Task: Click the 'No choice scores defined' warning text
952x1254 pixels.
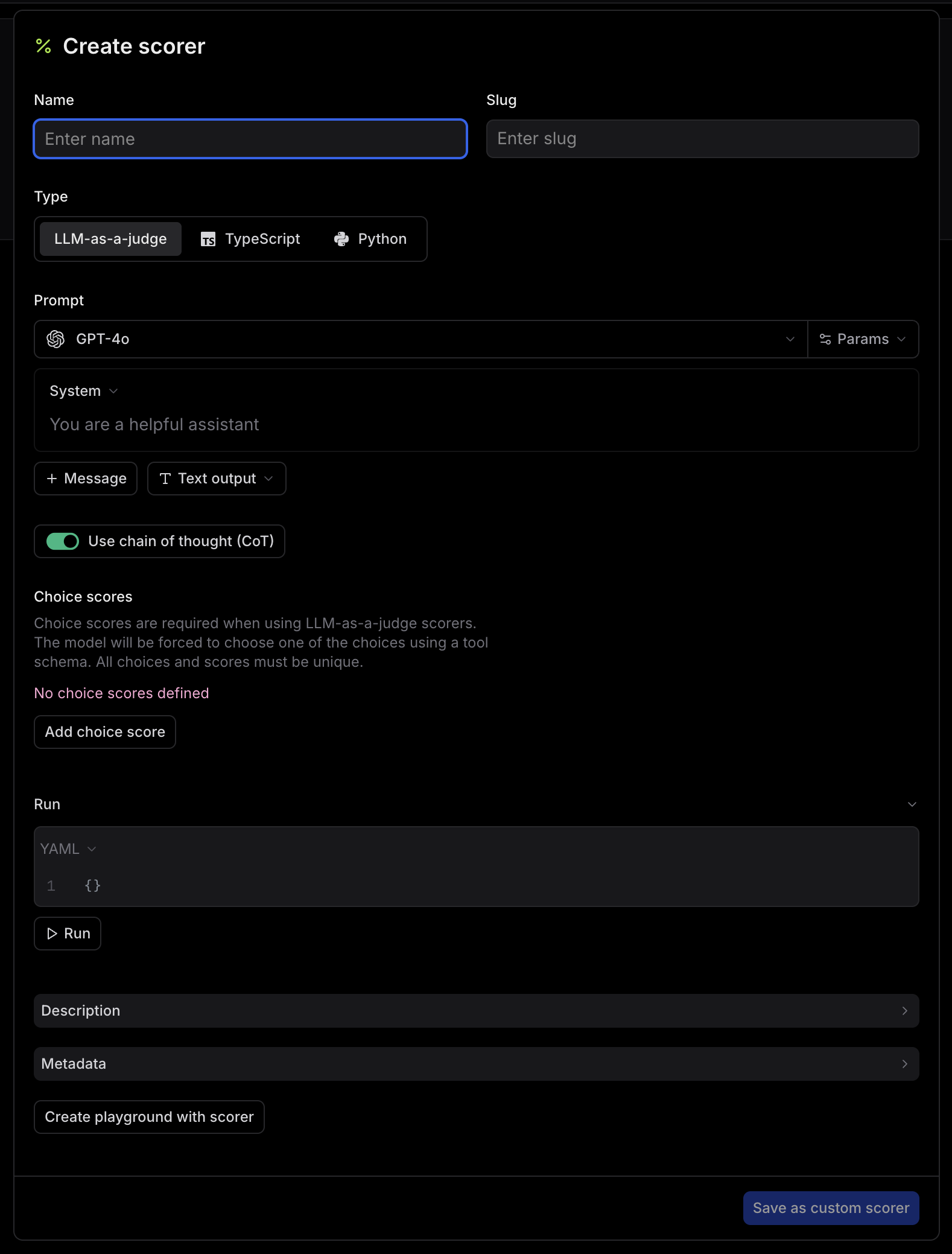Action: [121, 693]
